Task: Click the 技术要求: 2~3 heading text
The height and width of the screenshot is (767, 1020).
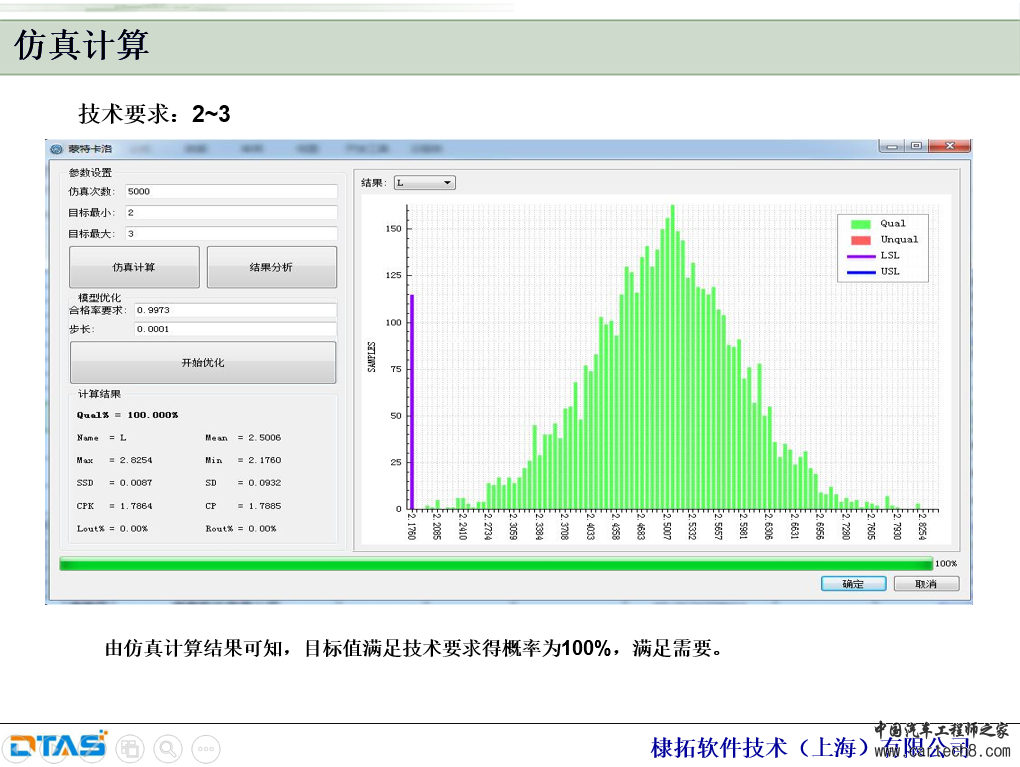Action: (x=154, y=114)
